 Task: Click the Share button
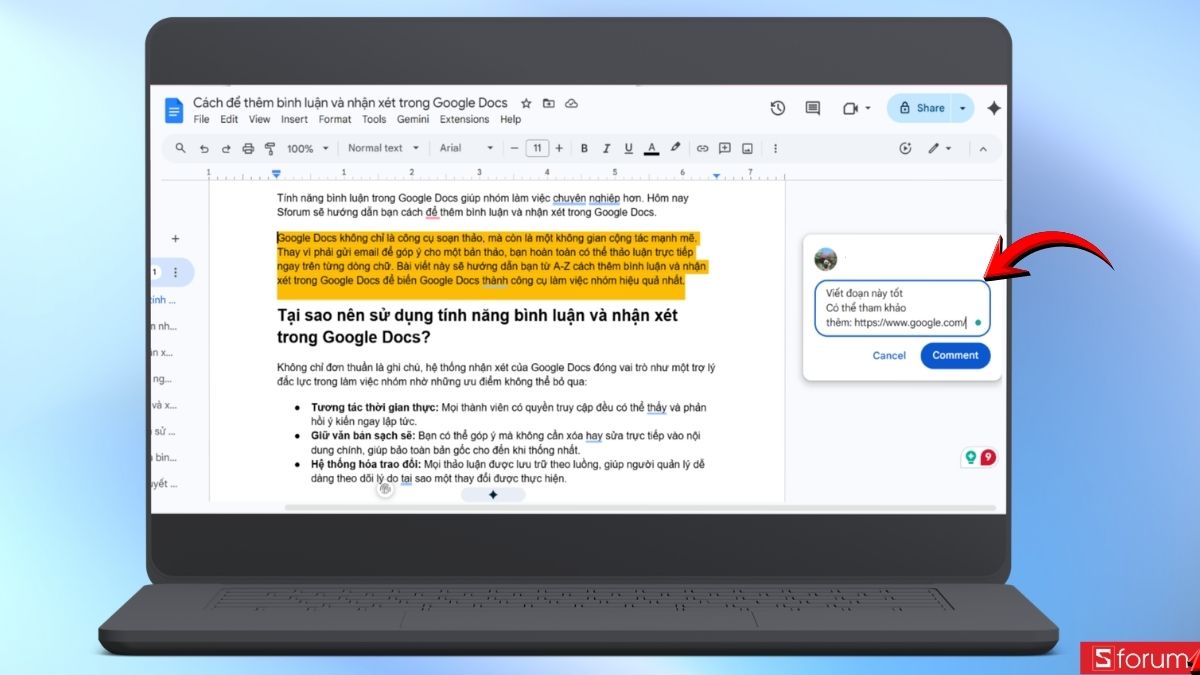coord(920,108)
